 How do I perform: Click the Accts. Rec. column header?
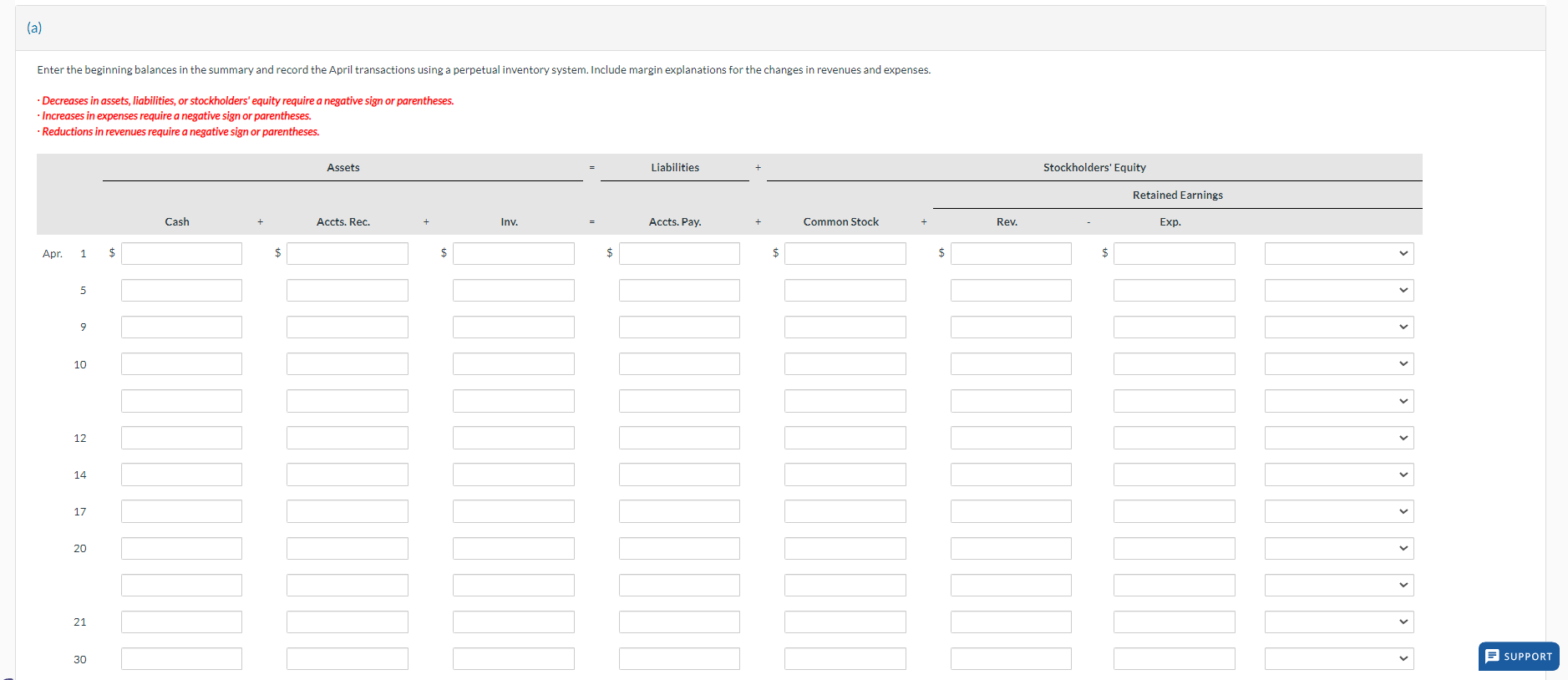tap(343, 221)
